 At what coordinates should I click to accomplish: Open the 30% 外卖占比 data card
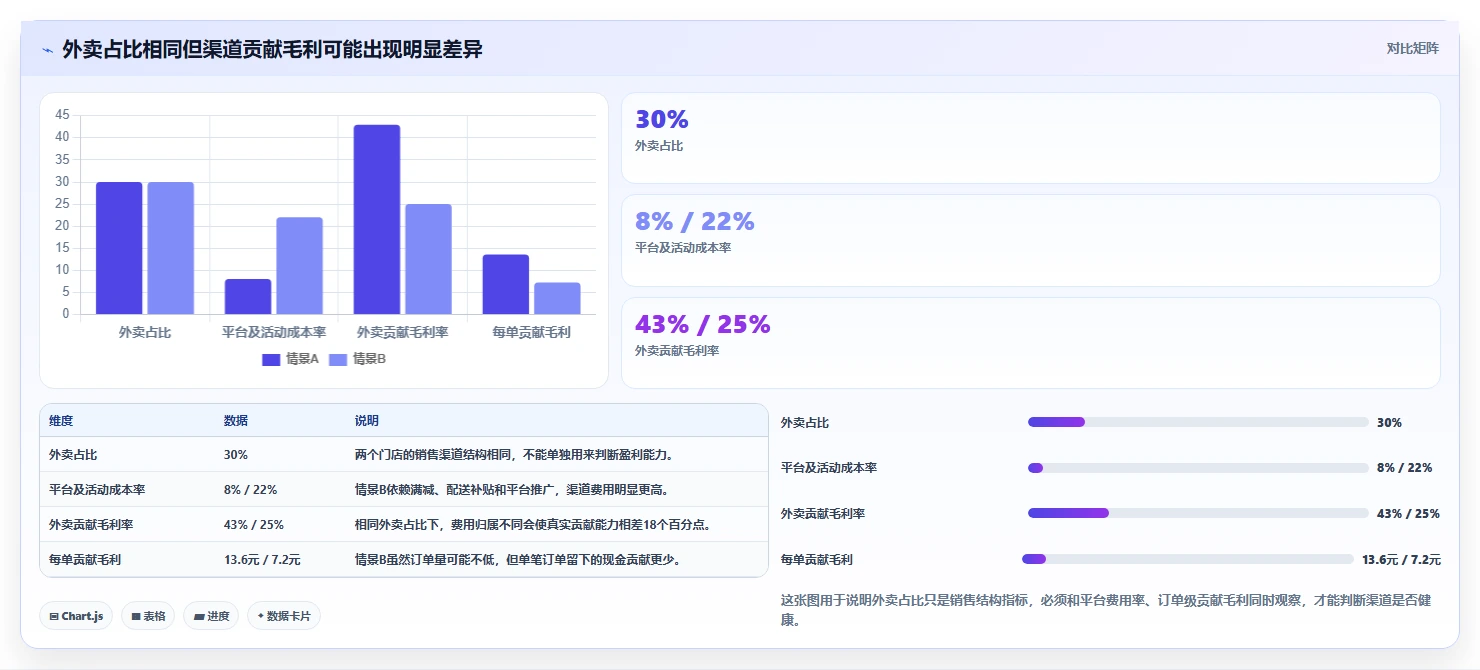[1031, 138]
